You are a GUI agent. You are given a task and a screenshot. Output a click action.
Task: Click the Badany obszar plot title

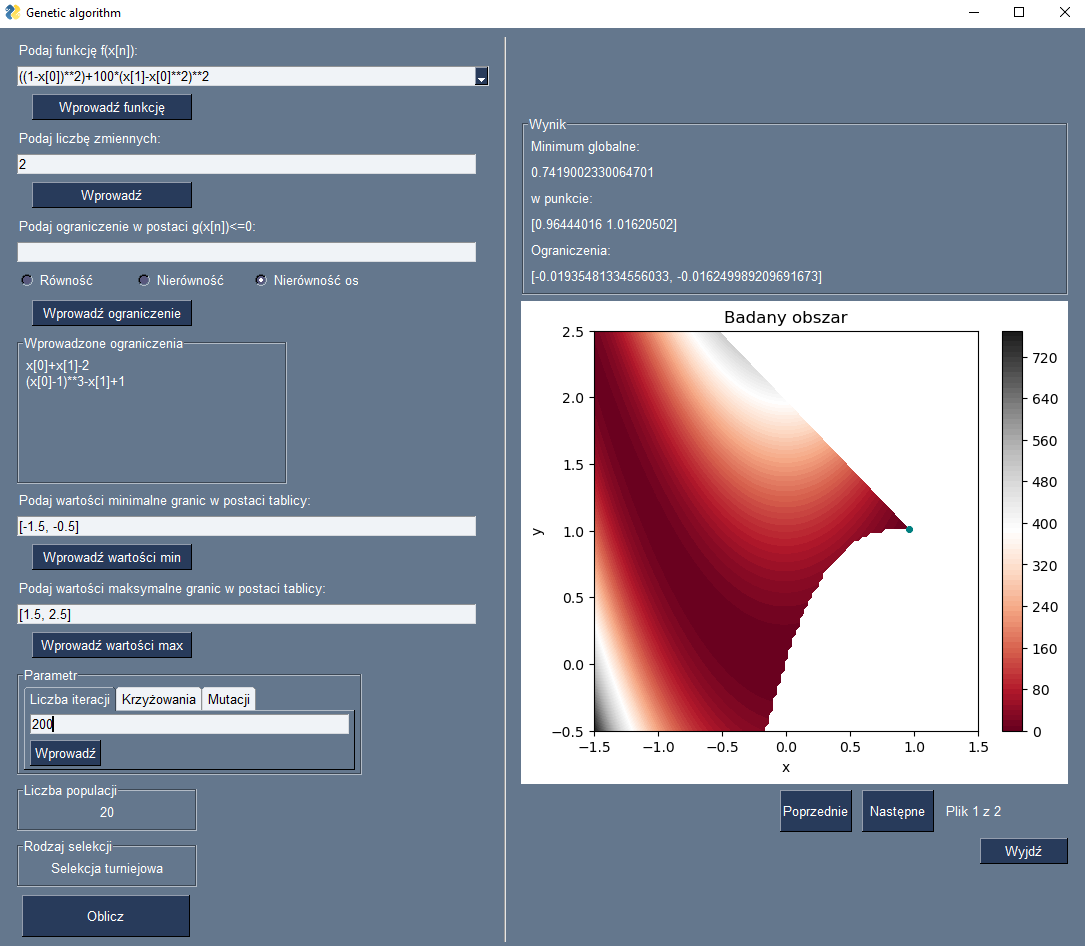coord(785,318)
